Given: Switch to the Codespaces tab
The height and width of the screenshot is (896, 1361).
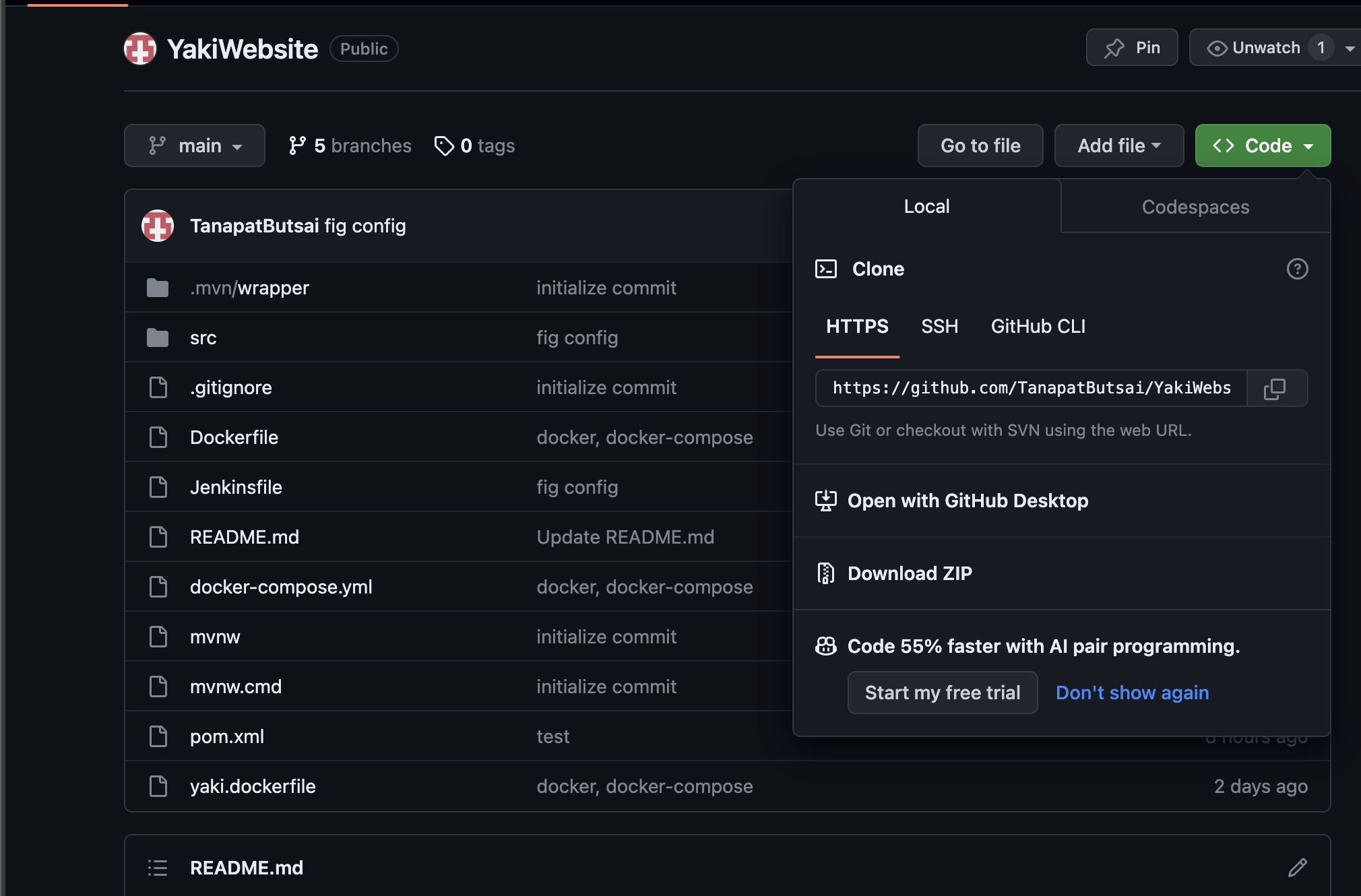Looking at the screenshot, I should pos(1195,207).
